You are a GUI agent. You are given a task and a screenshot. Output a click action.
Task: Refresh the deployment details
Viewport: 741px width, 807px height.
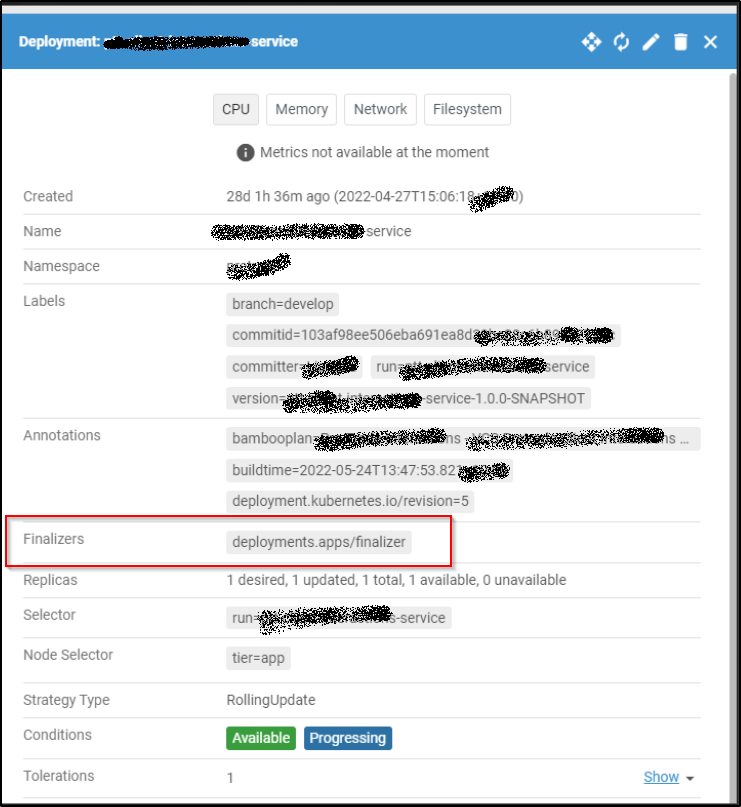click(621, 42)
